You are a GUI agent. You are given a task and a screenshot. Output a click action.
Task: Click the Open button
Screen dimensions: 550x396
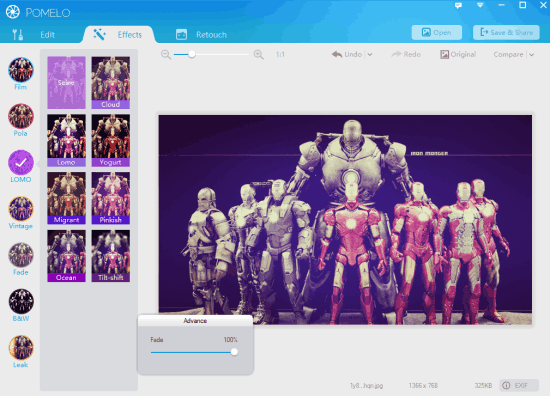click(437, 33)
